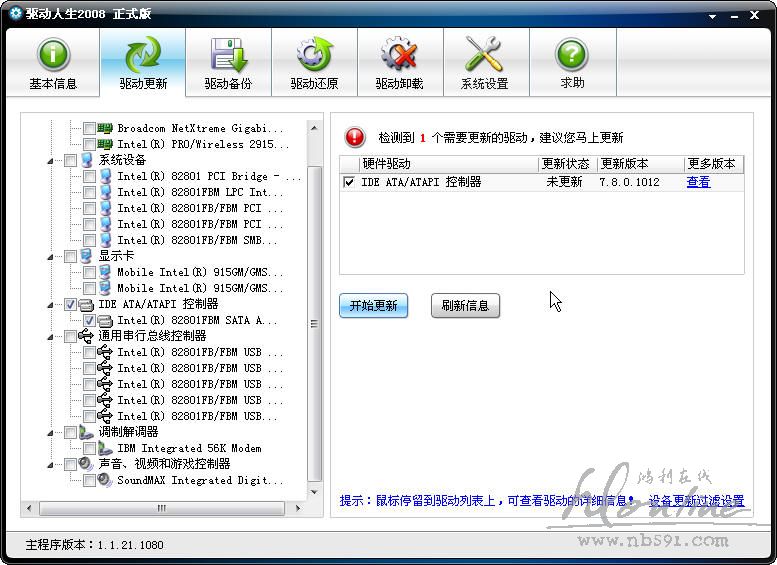Collapse the 调制解调器 tree node
Viewport: 777px width, 565px height.
click(51, 433)
